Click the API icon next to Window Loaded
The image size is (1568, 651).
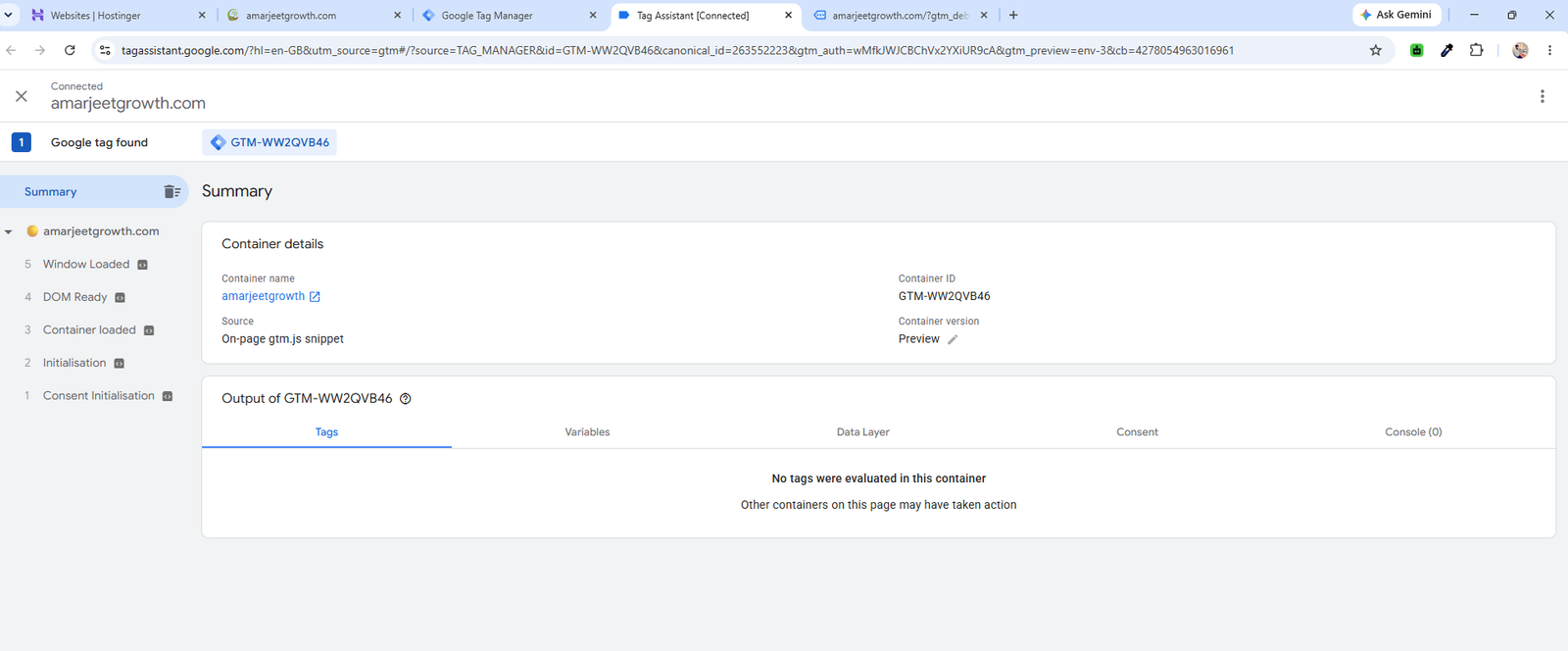(142, 265)
